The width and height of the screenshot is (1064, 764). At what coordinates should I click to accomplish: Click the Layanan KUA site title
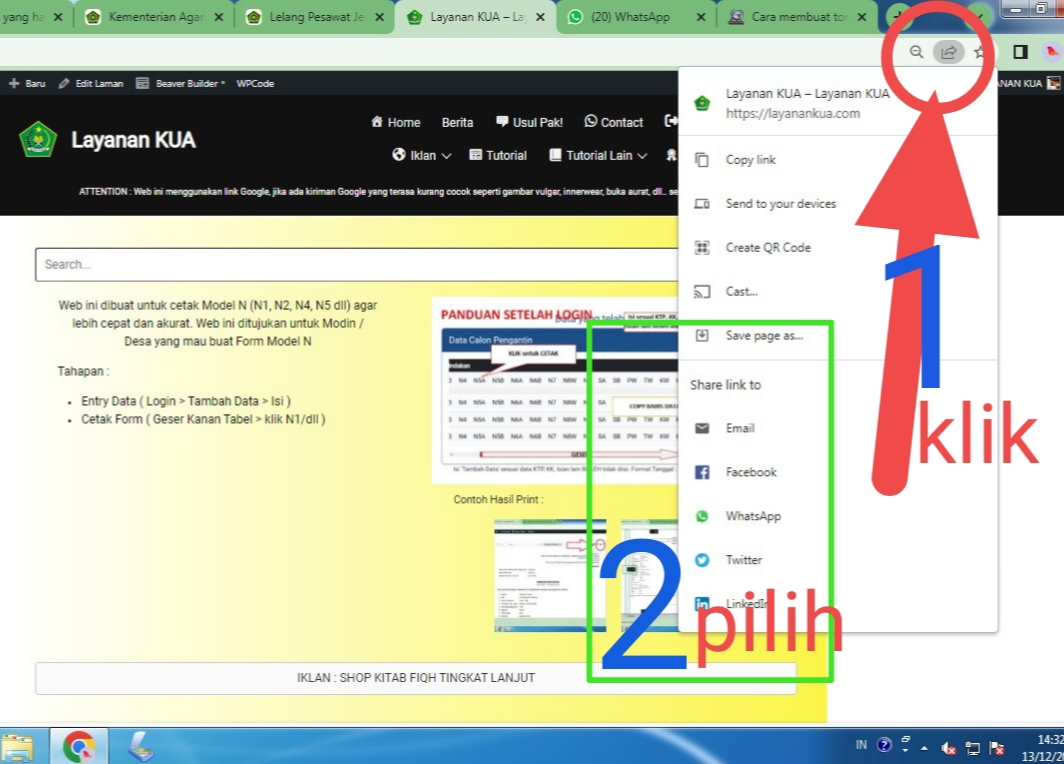point(134,140)
